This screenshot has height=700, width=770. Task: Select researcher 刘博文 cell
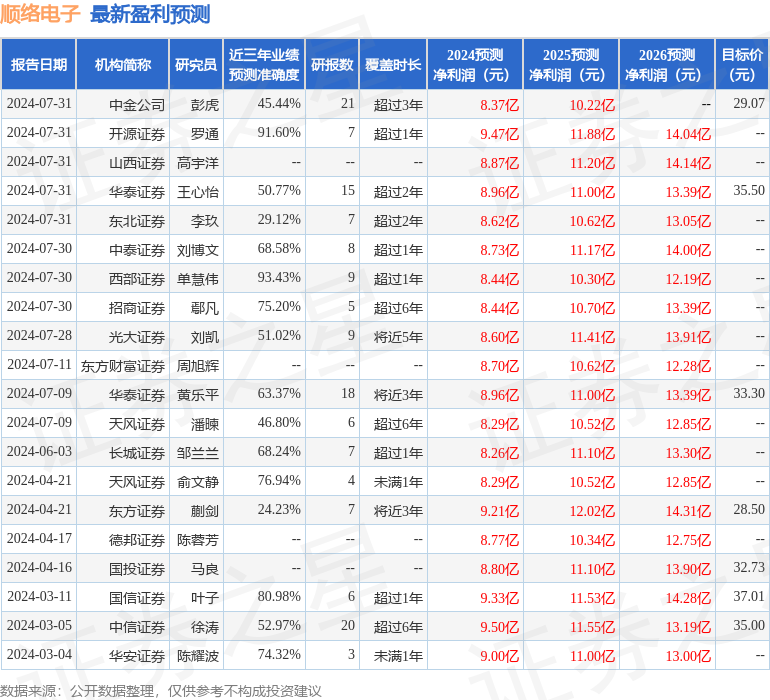[x=198, y=250]
